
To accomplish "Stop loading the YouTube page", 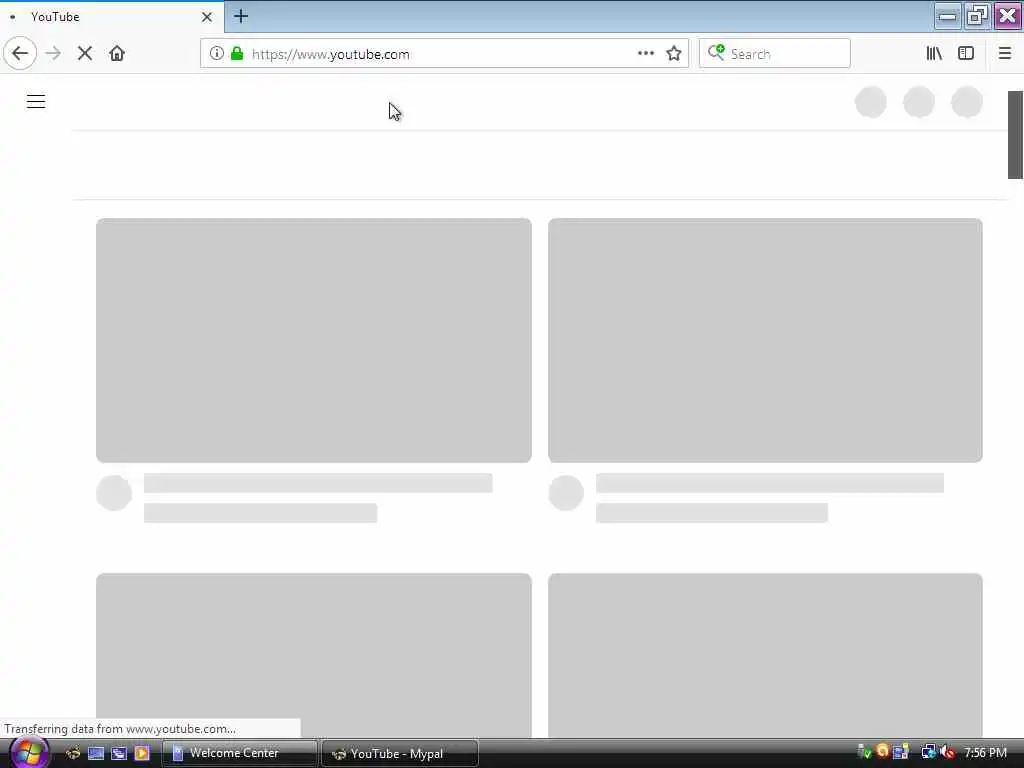I will [x=85, y=54].
